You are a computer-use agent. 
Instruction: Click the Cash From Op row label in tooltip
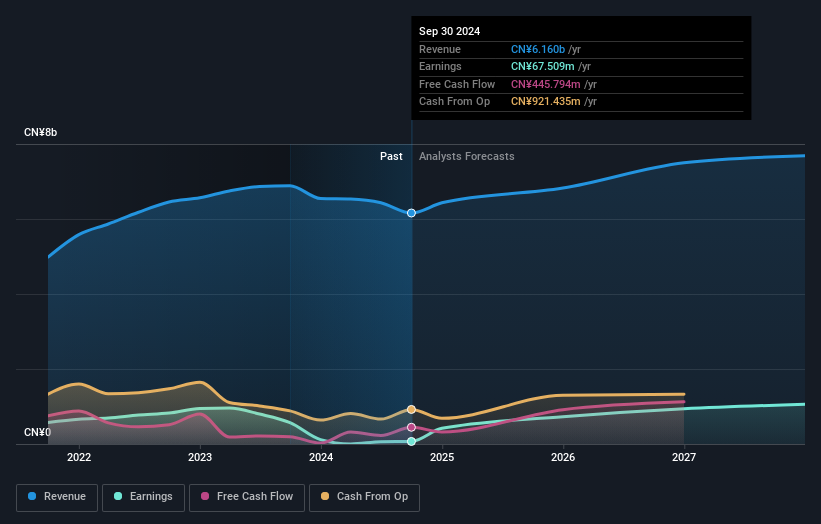click(x=454, y=102)
